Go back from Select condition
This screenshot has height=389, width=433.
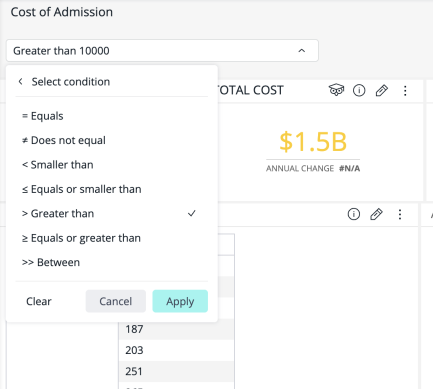point(21,82)
